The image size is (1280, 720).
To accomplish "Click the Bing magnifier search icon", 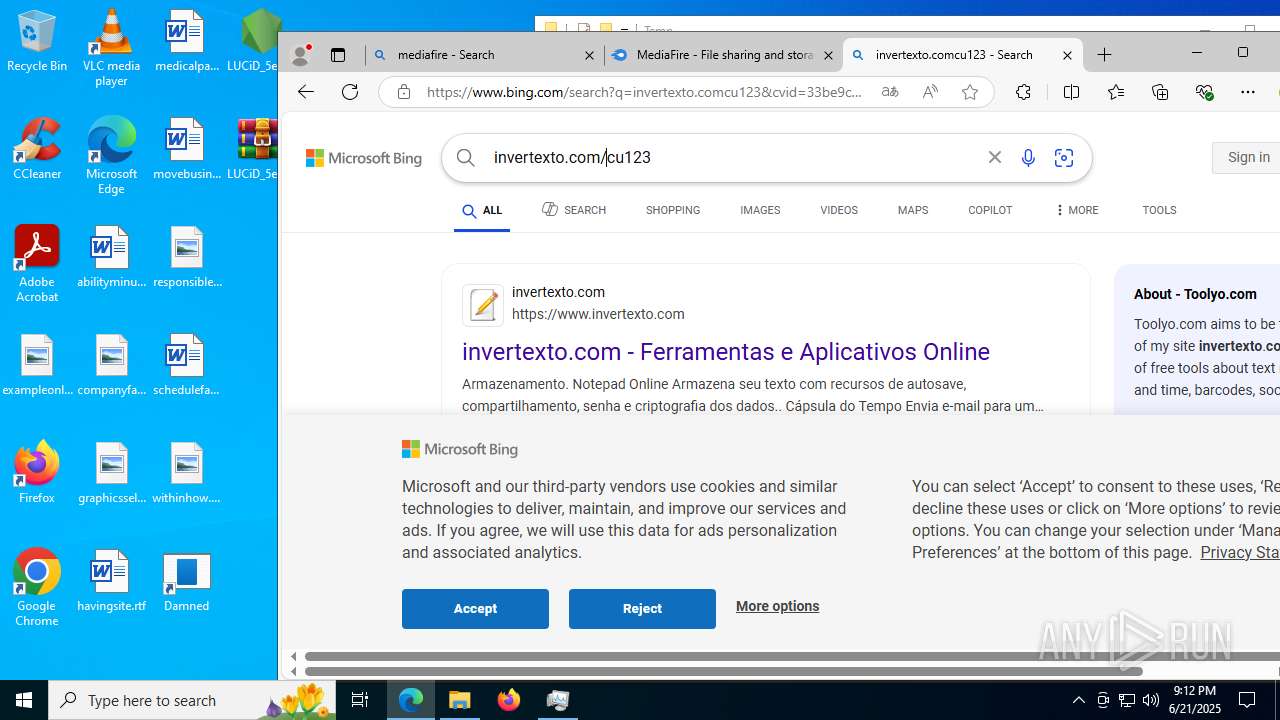I will pyautogui.click(x=466, y=158).
